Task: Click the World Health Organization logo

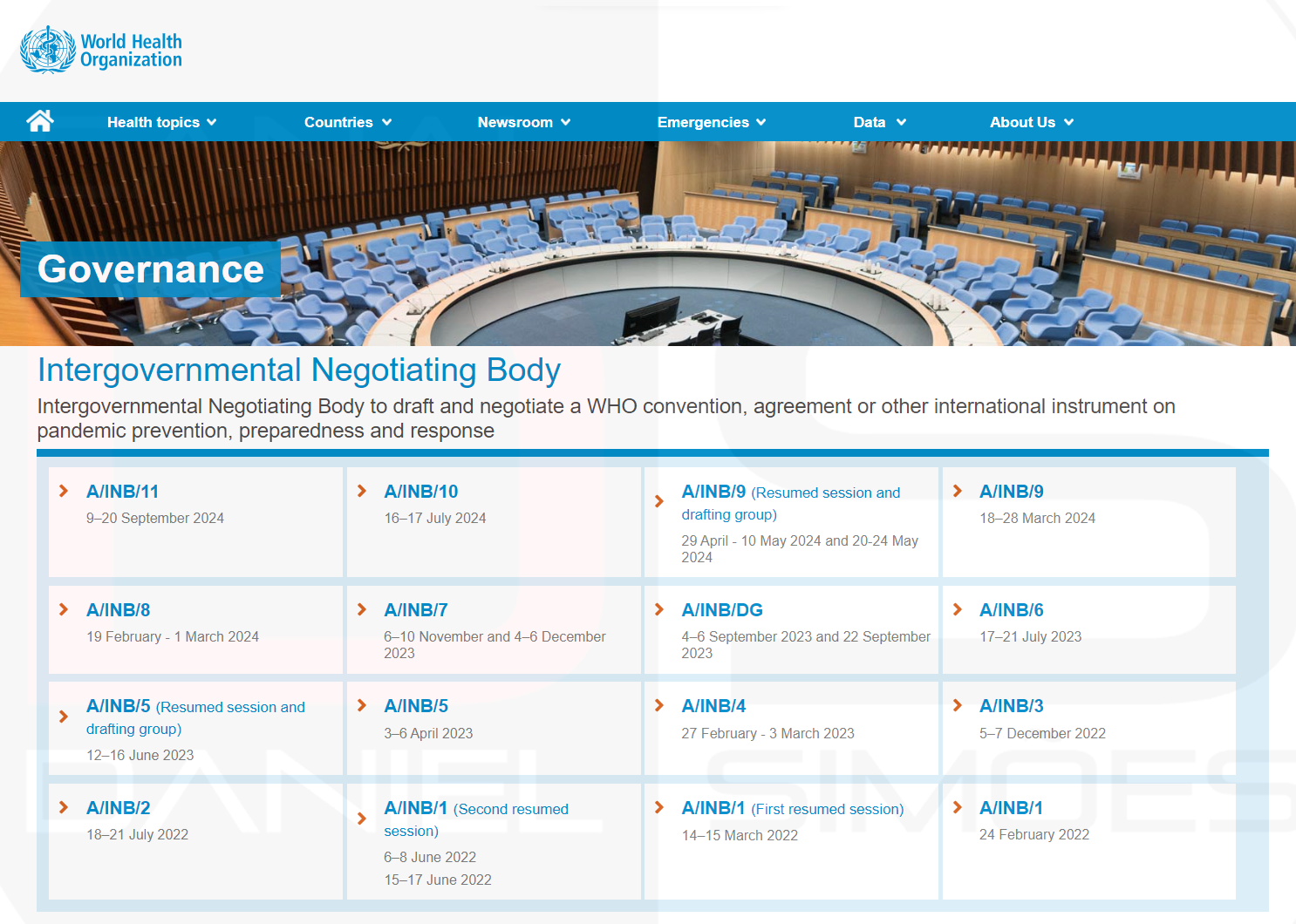Action: point(101,50)
